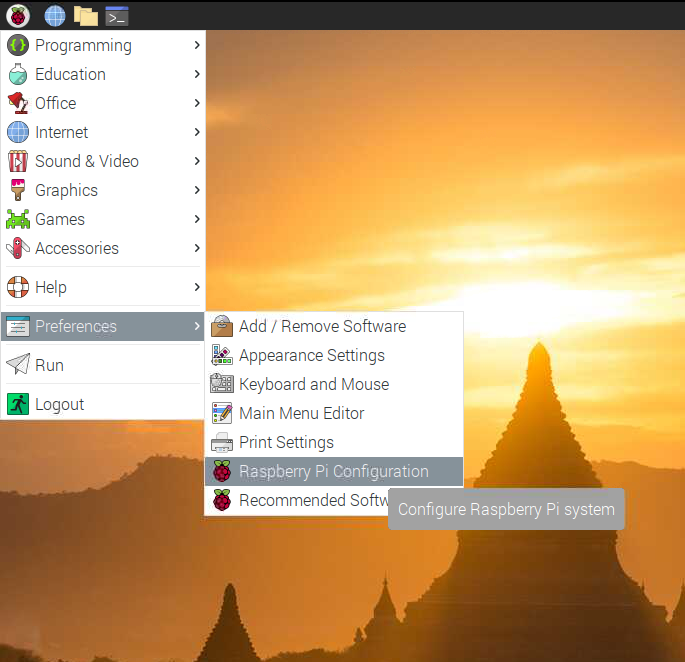
Task: Click the Main Menu Editor icon
Action: (222, 413)
